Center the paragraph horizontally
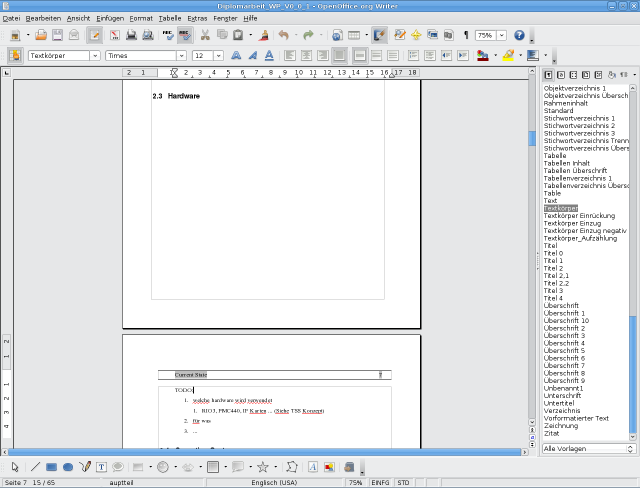This screenshot has width=640, height=488. (x=306, y=55)
